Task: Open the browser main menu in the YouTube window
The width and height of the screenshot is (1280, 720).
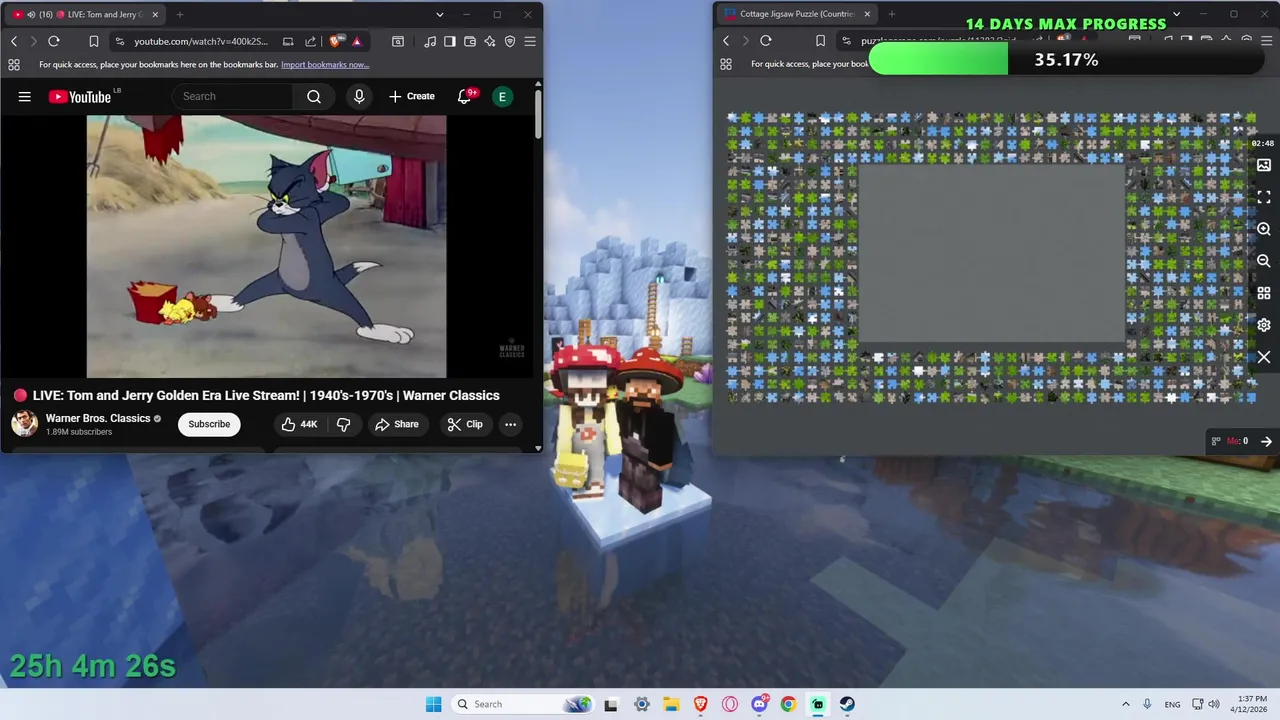Action: coord(530,41)
